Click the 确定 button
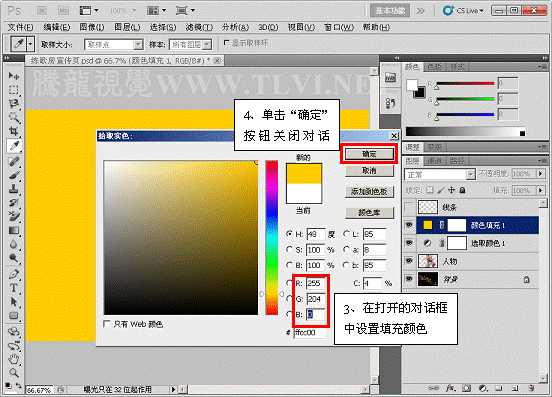The image size is (552, 397). pos(369,153)
